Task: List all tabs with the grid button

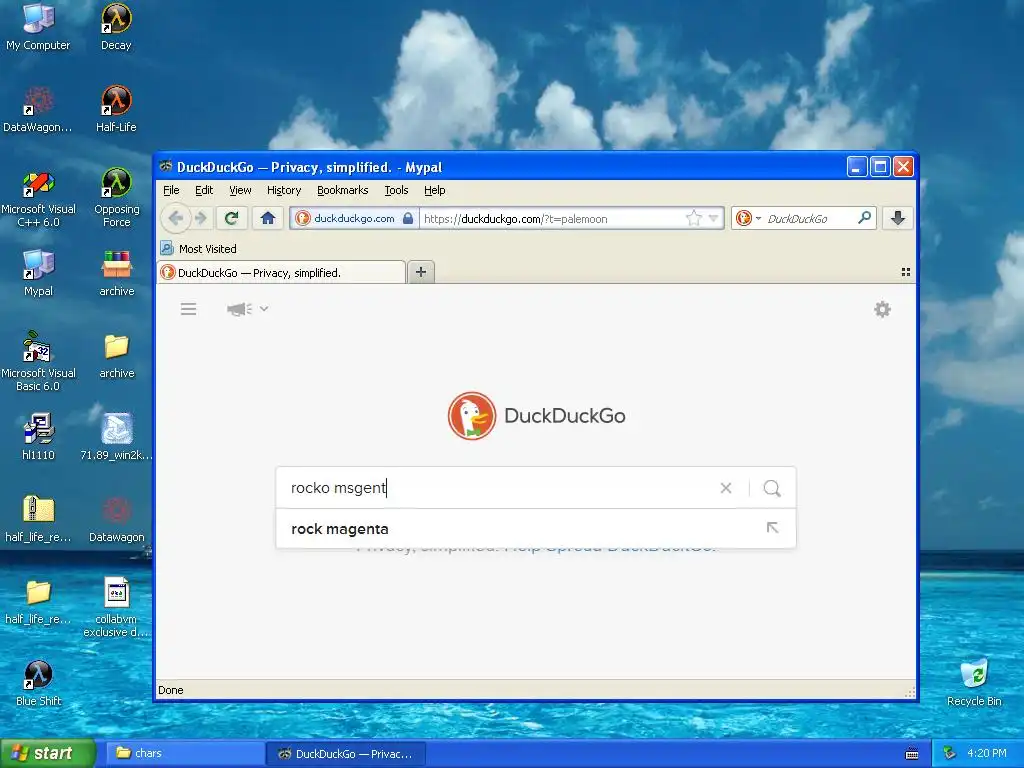Action: coord(906,272)
